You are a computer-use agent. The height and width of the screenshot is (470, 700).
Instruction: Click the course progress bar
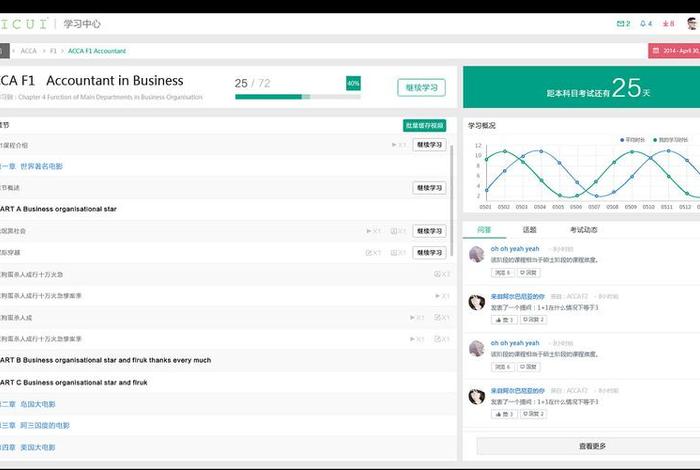point(298,96)
